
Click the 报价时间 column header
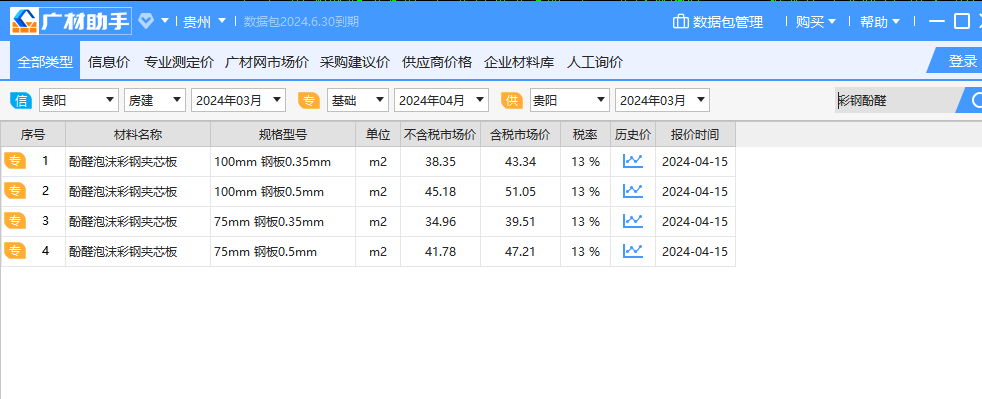pos(695,135)
